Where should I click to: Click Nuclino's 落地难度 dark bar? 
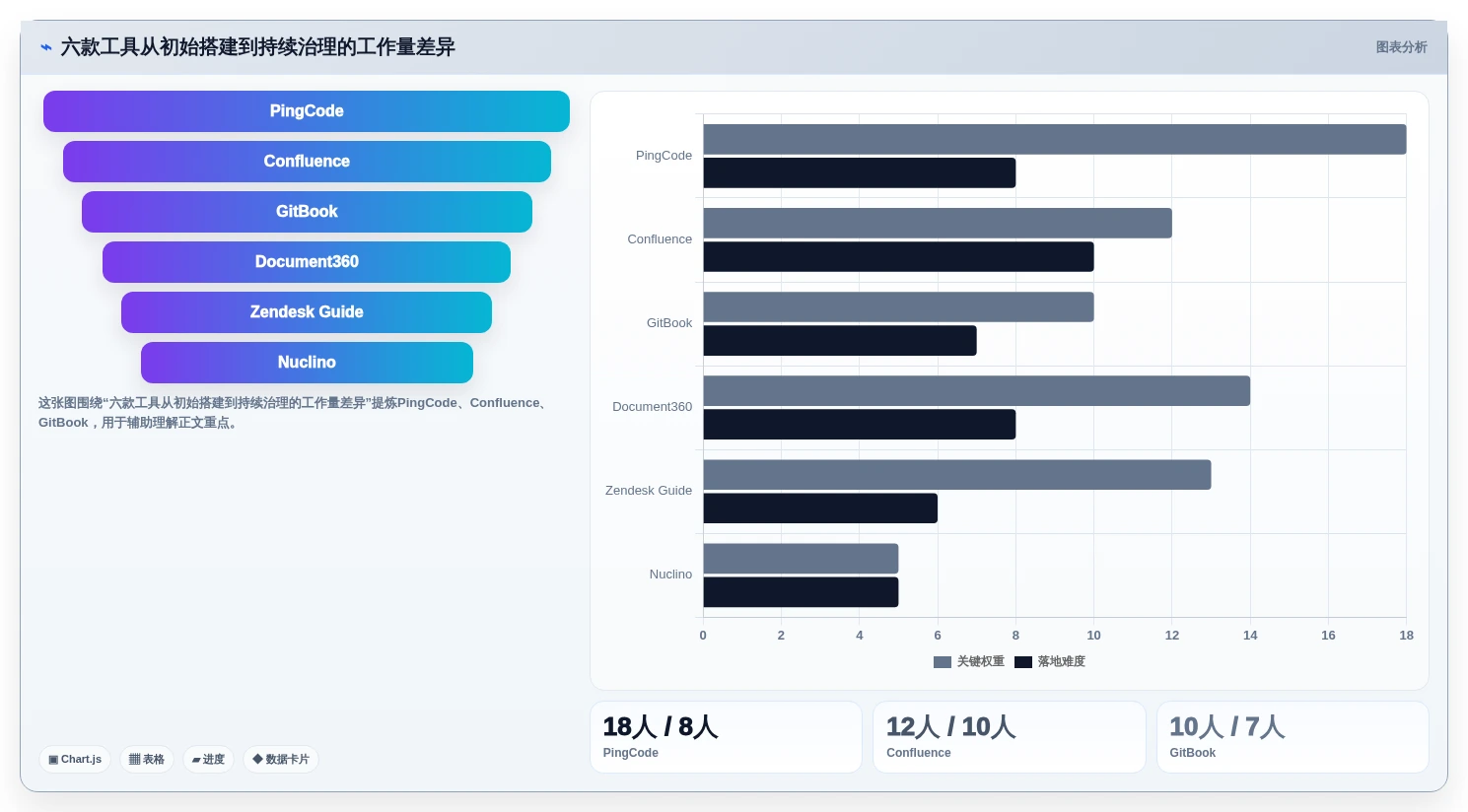[x=801, y=591]
